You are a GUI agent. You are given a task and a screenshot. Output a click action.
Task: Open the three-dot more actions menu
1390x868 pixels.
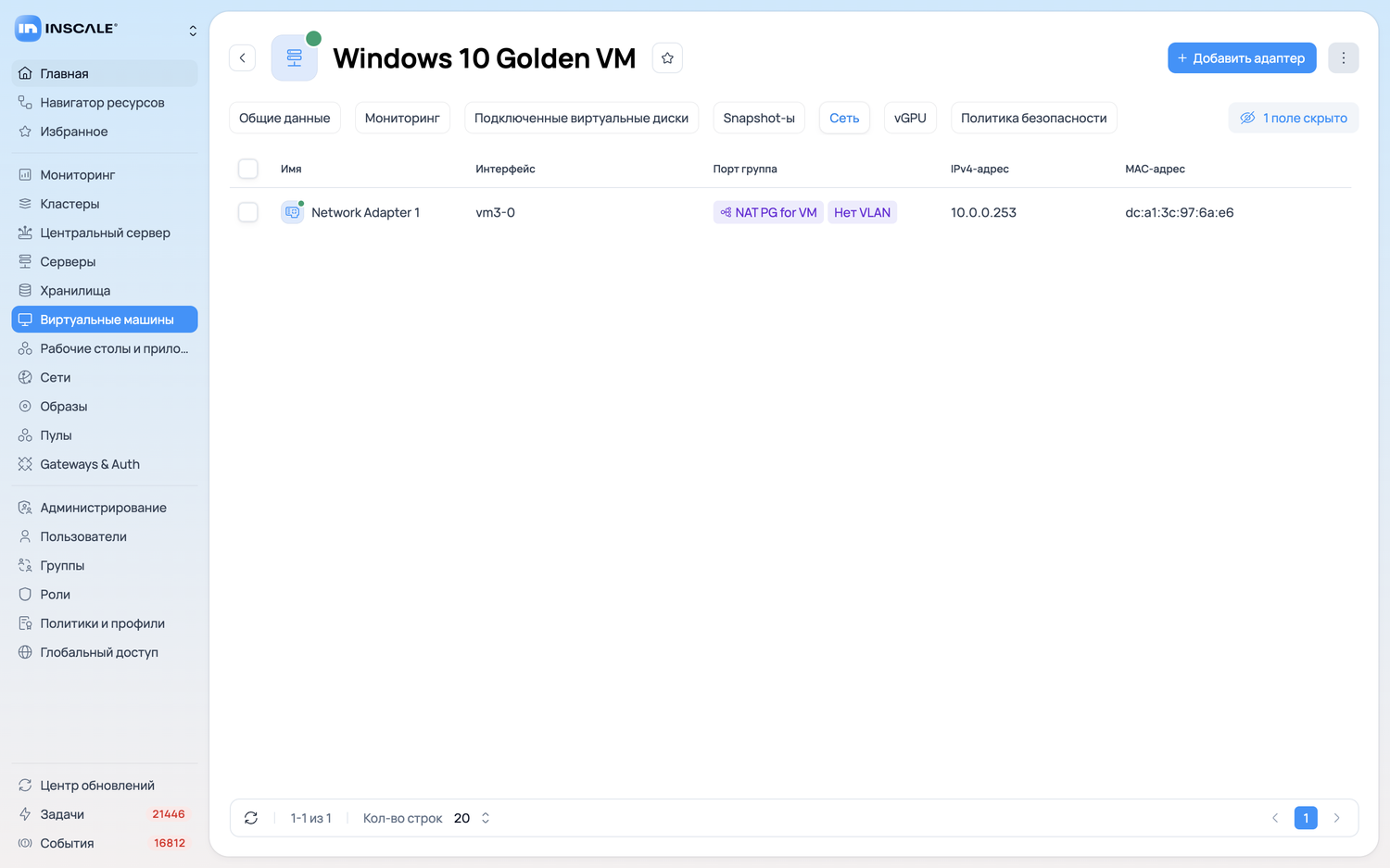1344,57
